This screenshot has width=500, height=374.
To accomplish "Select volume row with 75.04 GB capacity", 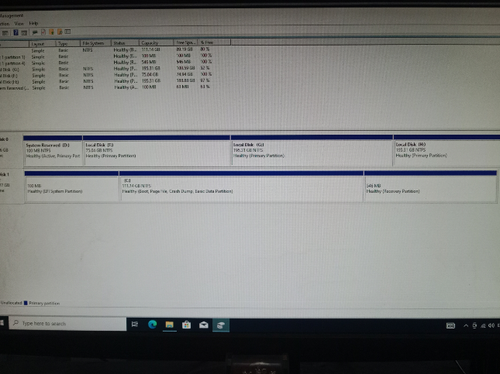I will [107, 75].
